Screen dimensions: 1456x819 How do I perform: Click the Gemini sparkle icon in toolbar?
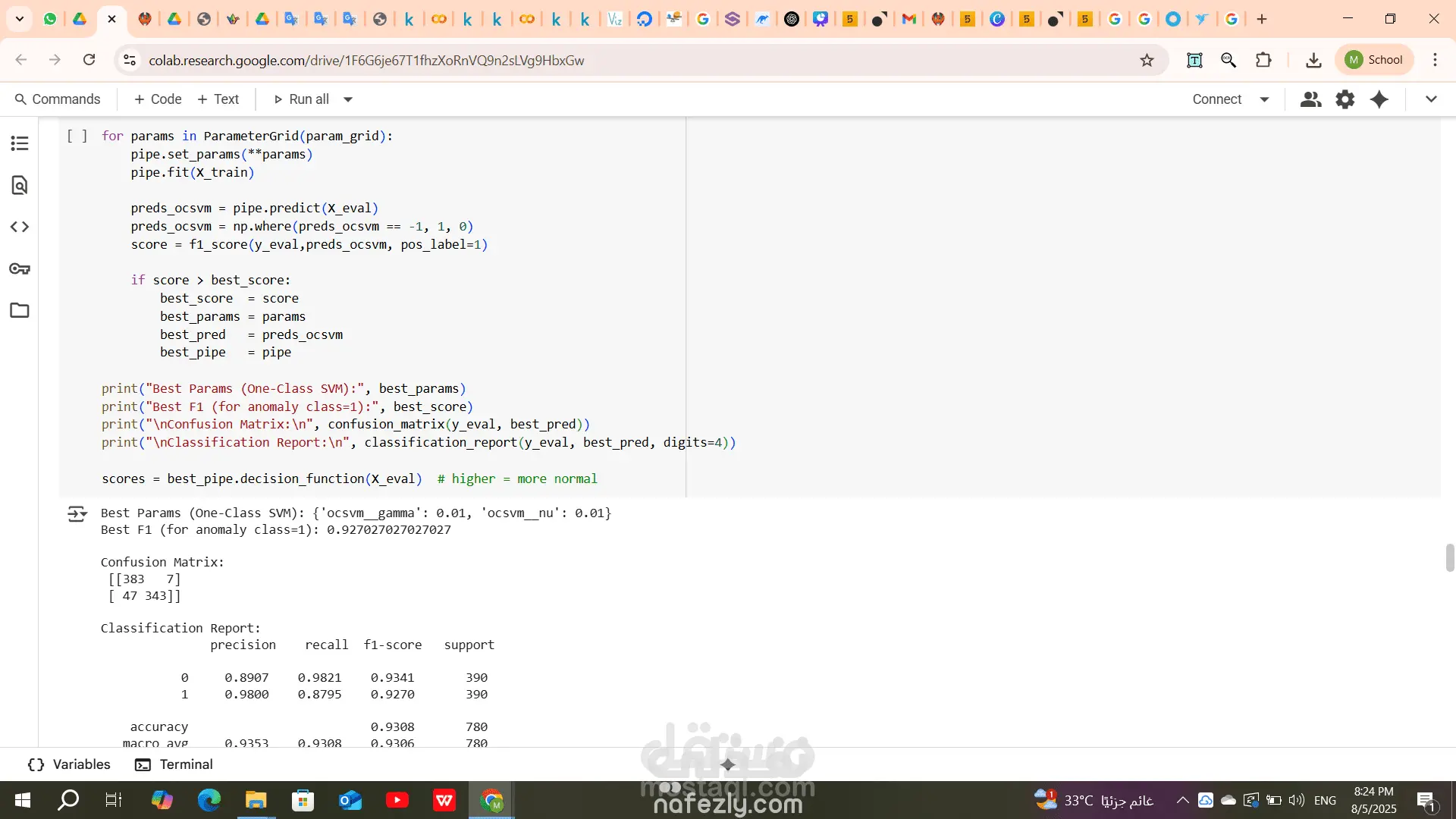coord(1379,99)
